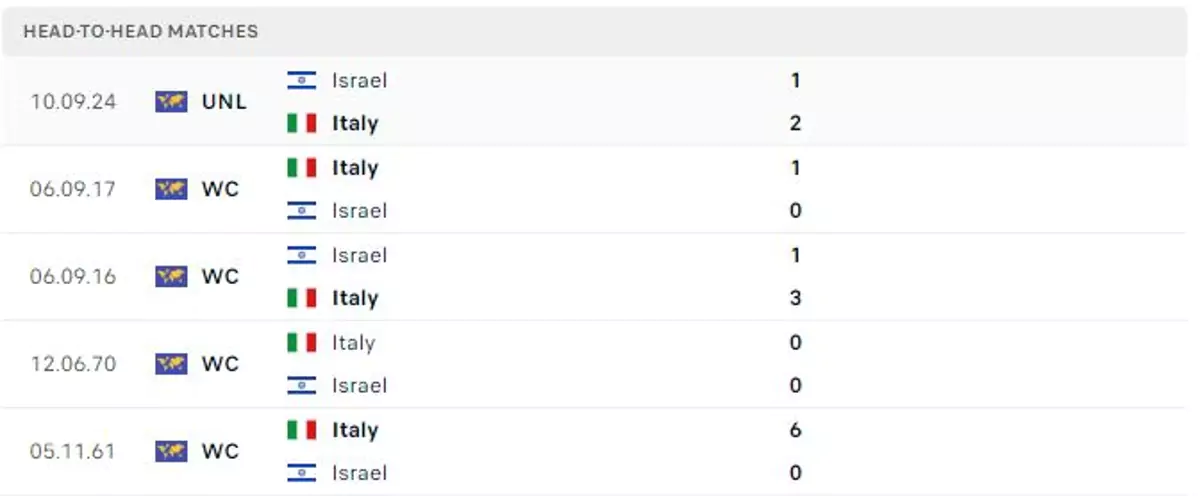The image size is (1200, 496).
Task: Click world map icon for 12.06.70 match
Action: 171,364
